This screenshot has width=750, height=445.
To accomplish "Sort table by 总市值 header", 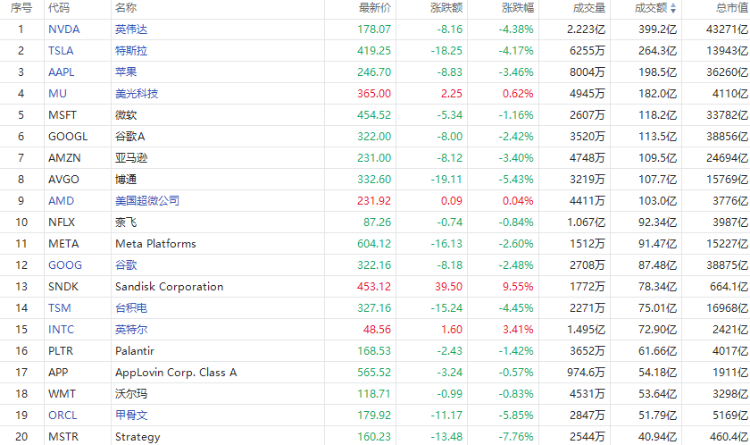I will [732, 8].
